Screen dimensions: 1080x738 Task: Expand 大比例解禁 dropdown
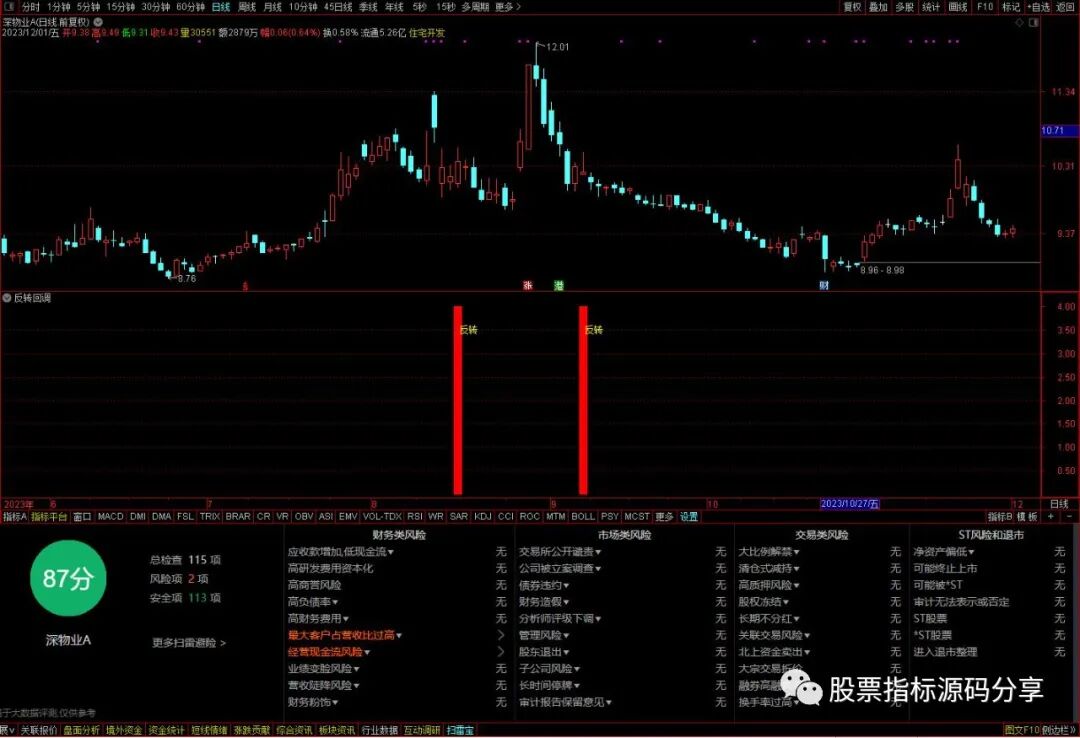(769, 552)
